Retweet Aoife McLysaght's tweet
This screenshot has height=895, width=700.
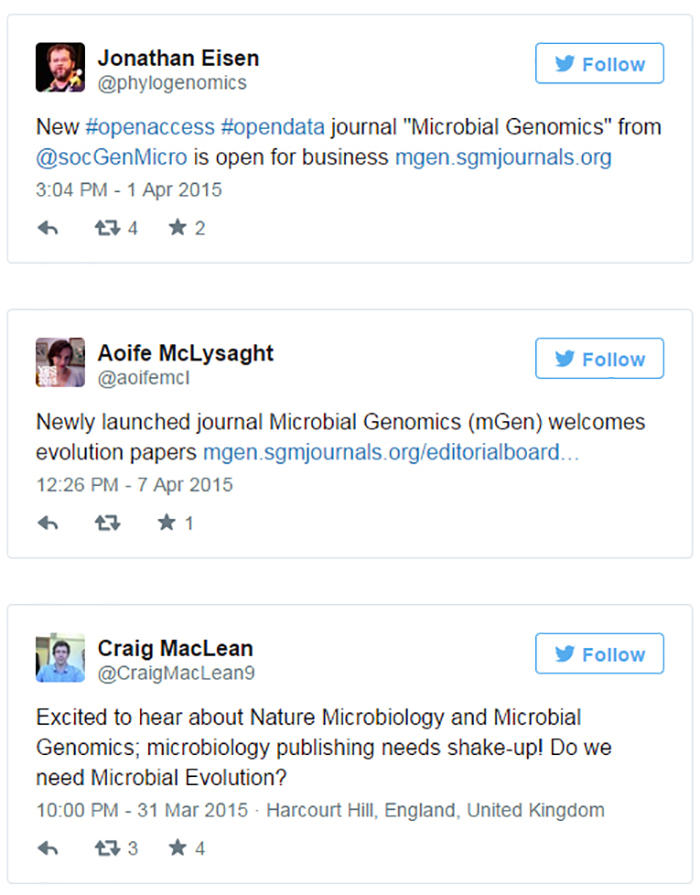[x=107, y=523]
